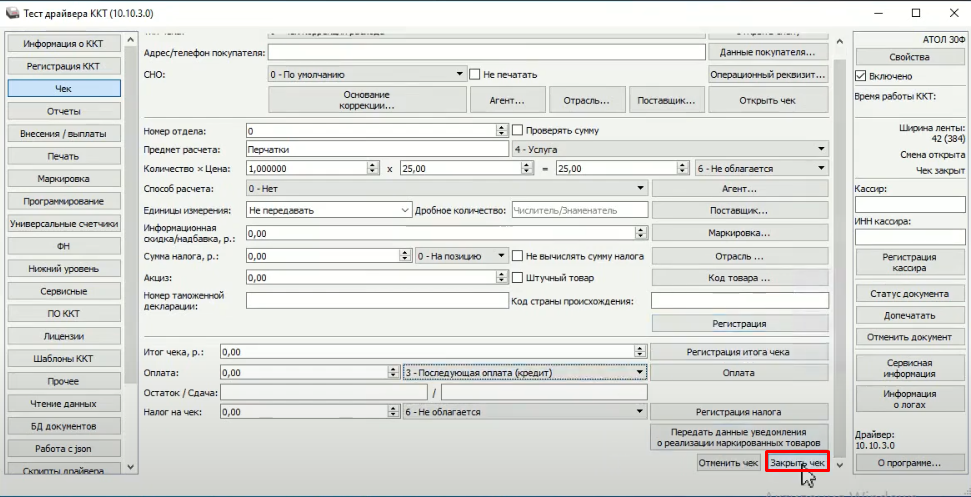Image resolution: width=971 pixels, height=497 pixels.
Task: Click the Отменить чек button
Action: click(729, 463)
